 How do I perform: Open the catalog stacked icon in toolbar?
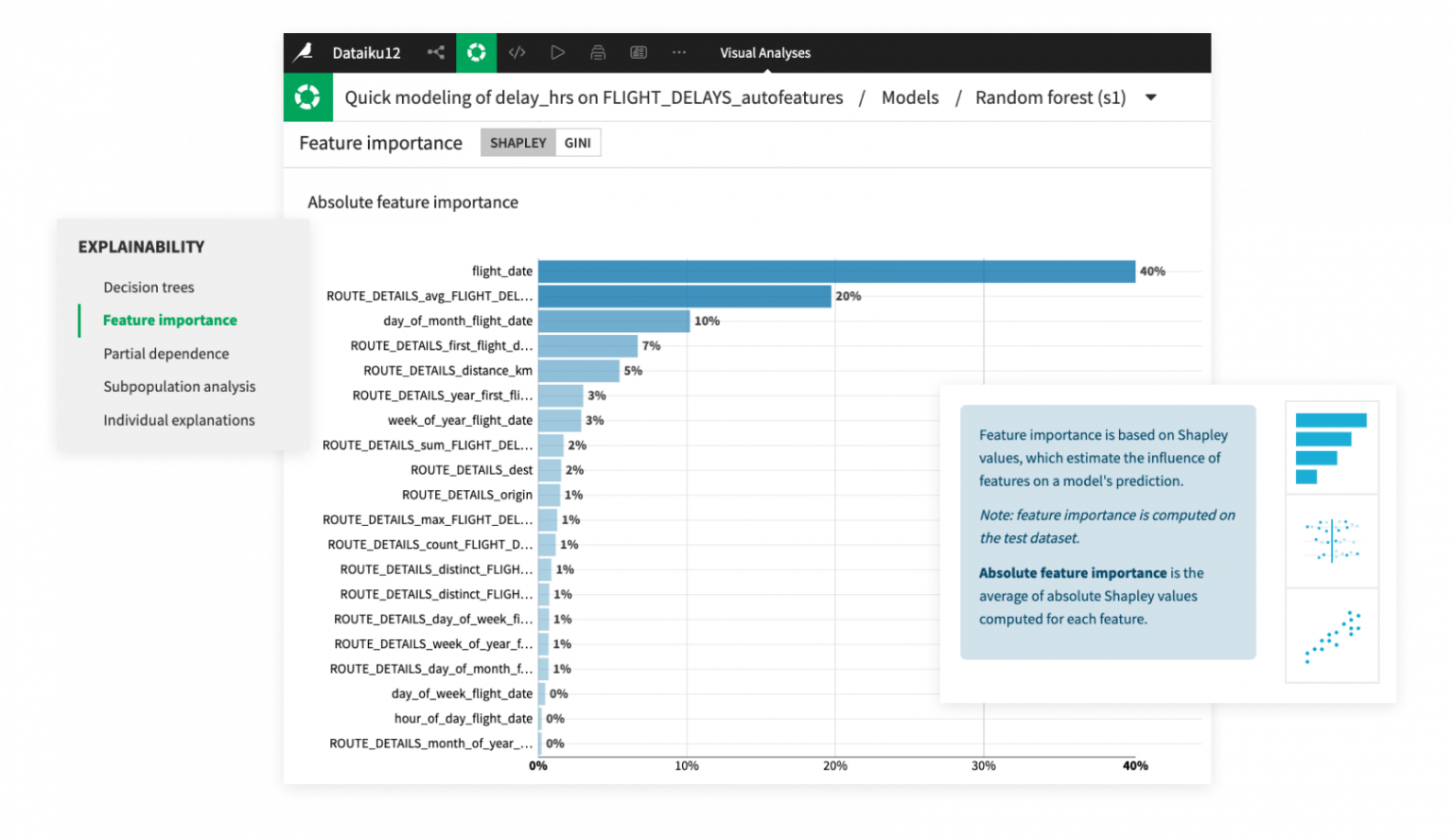point(638,52)
